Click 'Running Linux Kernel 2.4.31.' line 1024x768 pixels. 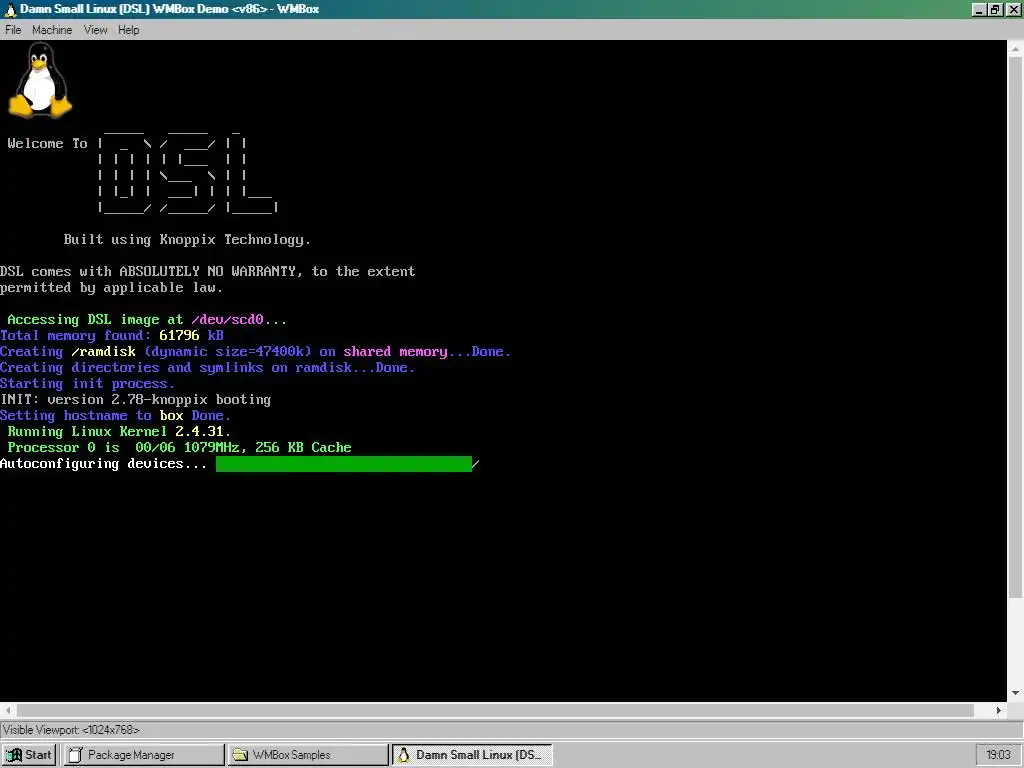(x=119, y=432)
